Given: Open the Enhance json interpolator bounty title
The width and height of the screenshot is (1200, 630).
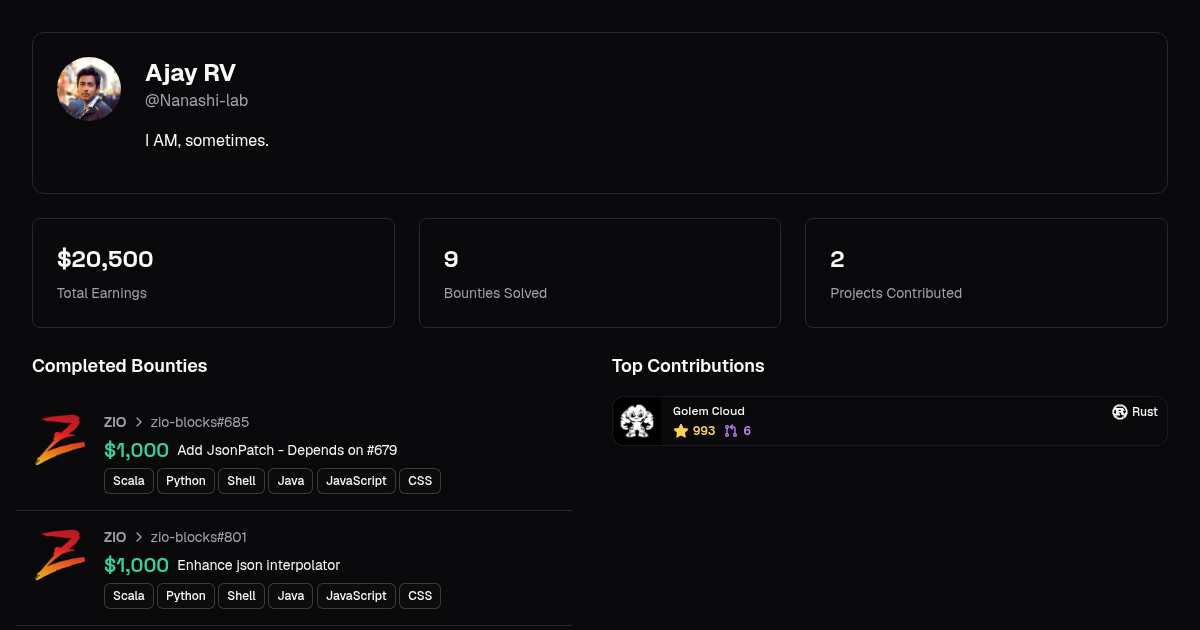Looking at the screenshot, I should pos(259,565).
